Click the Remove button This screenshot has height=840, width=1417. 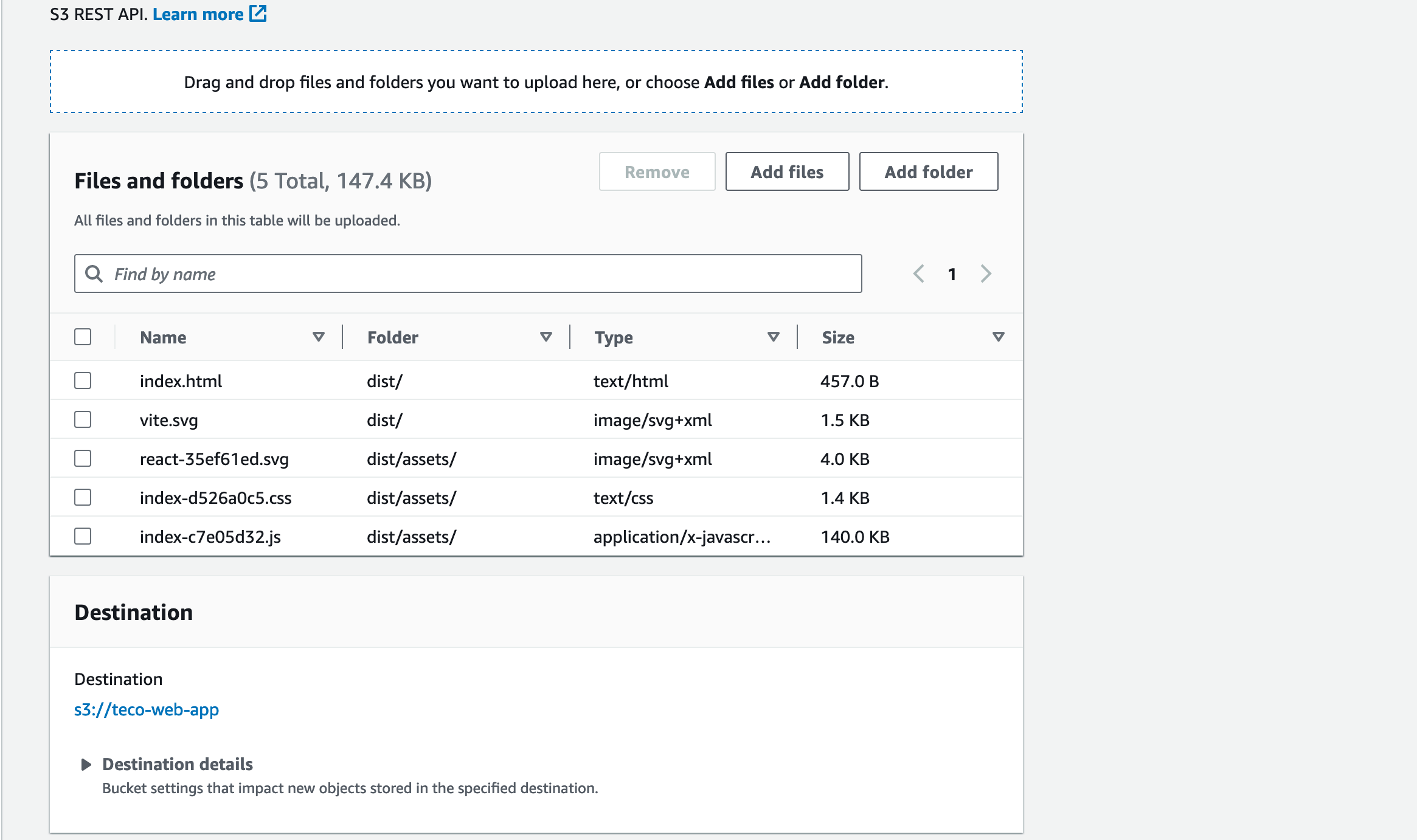tap(657, 172)
